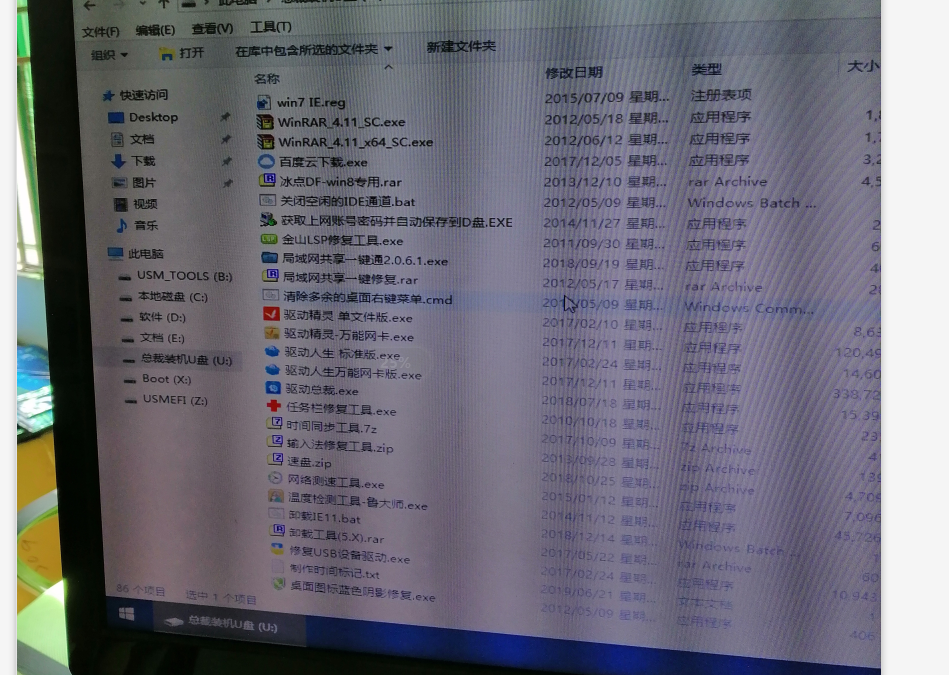
Task: Click 输入法修复工具.zip archive icon
Action: tap(275, 442)
